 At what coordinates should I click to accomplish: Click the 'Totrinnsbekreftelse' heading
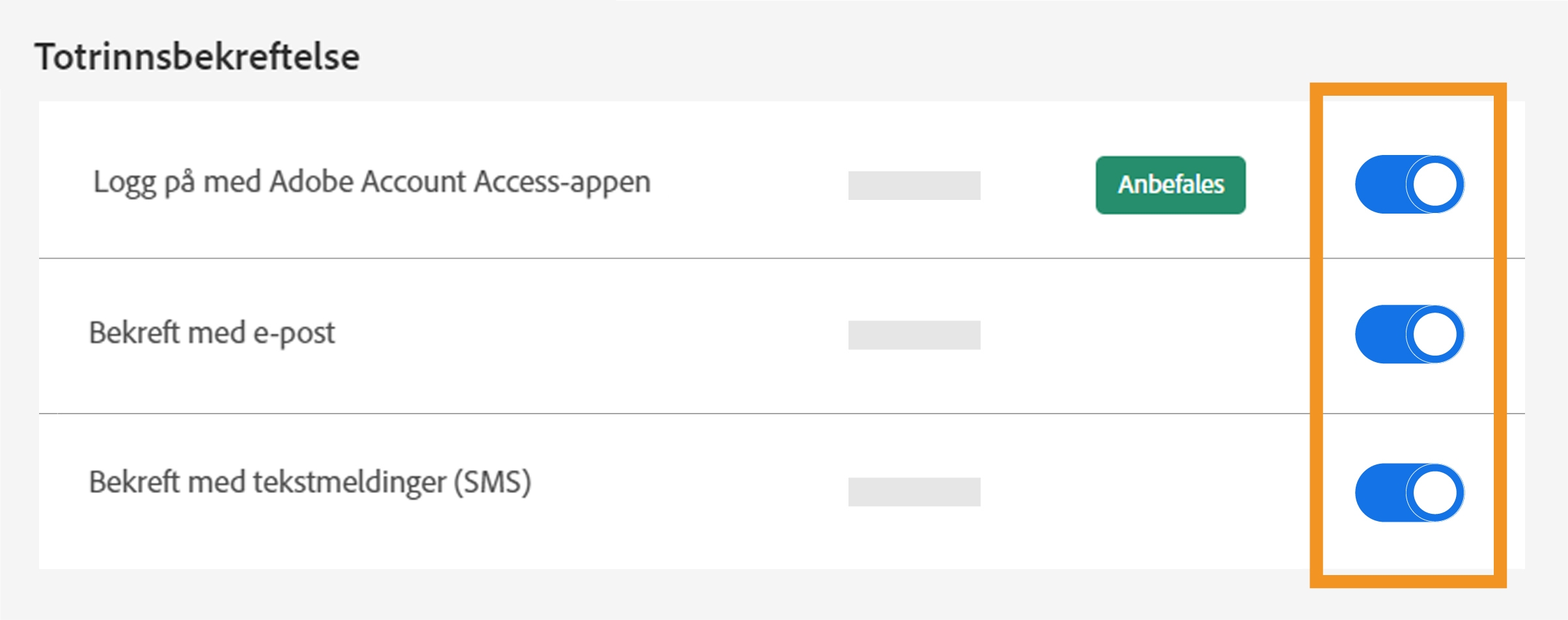tap(197, 57)
